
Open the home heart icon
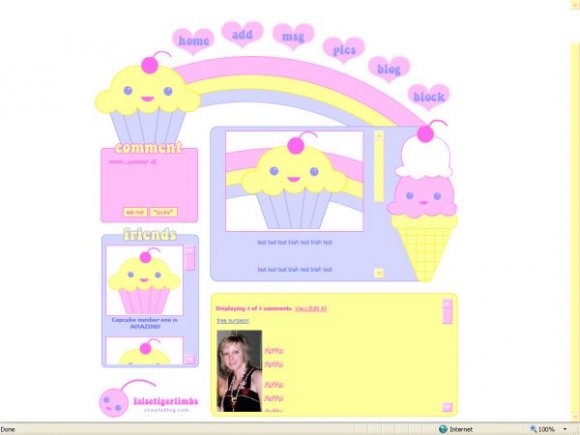[x=193, y=41]
